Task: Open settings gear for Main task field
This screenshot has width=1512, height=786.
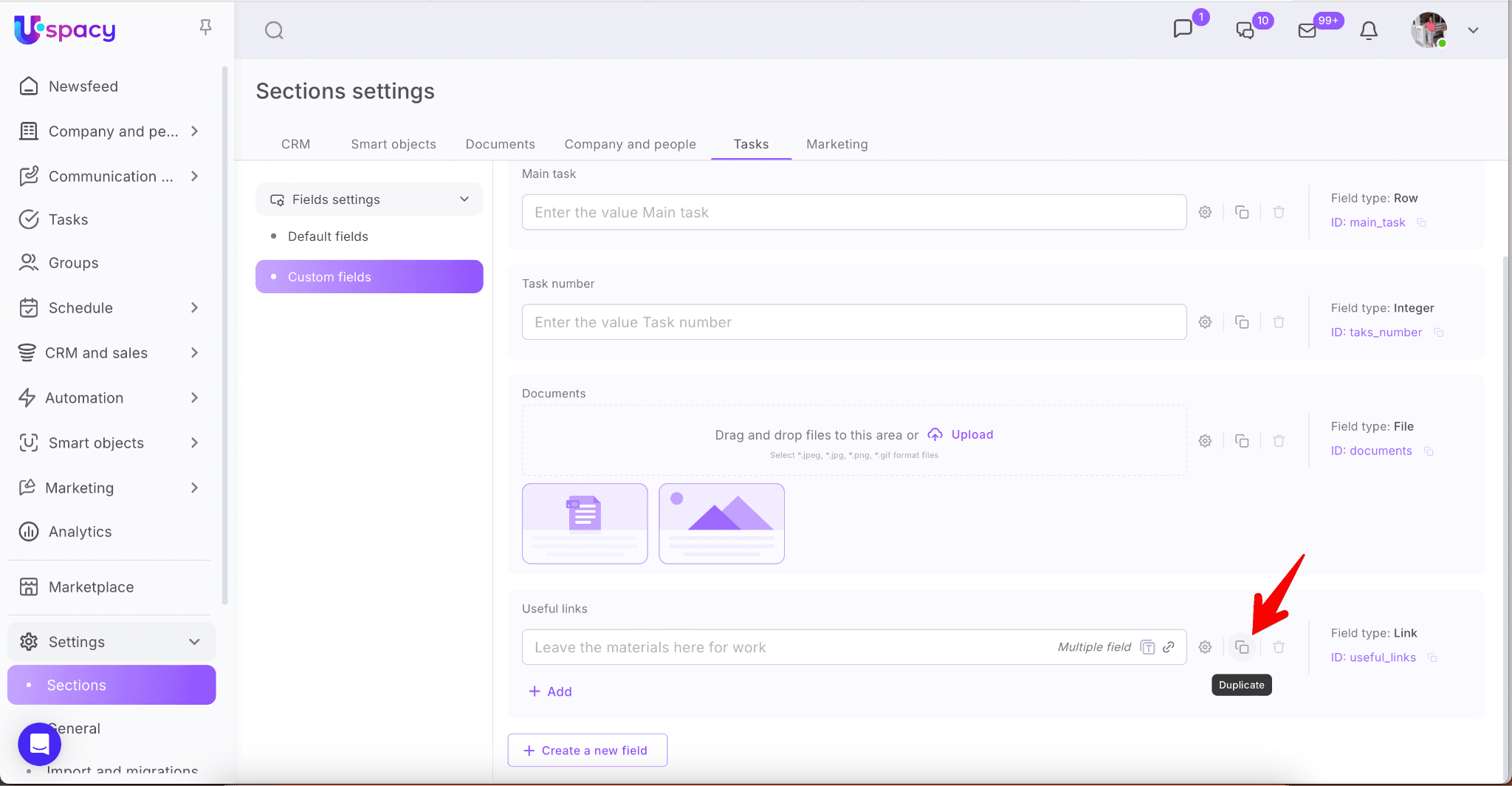Action: pyautogui.click(x=1205, y=212)
